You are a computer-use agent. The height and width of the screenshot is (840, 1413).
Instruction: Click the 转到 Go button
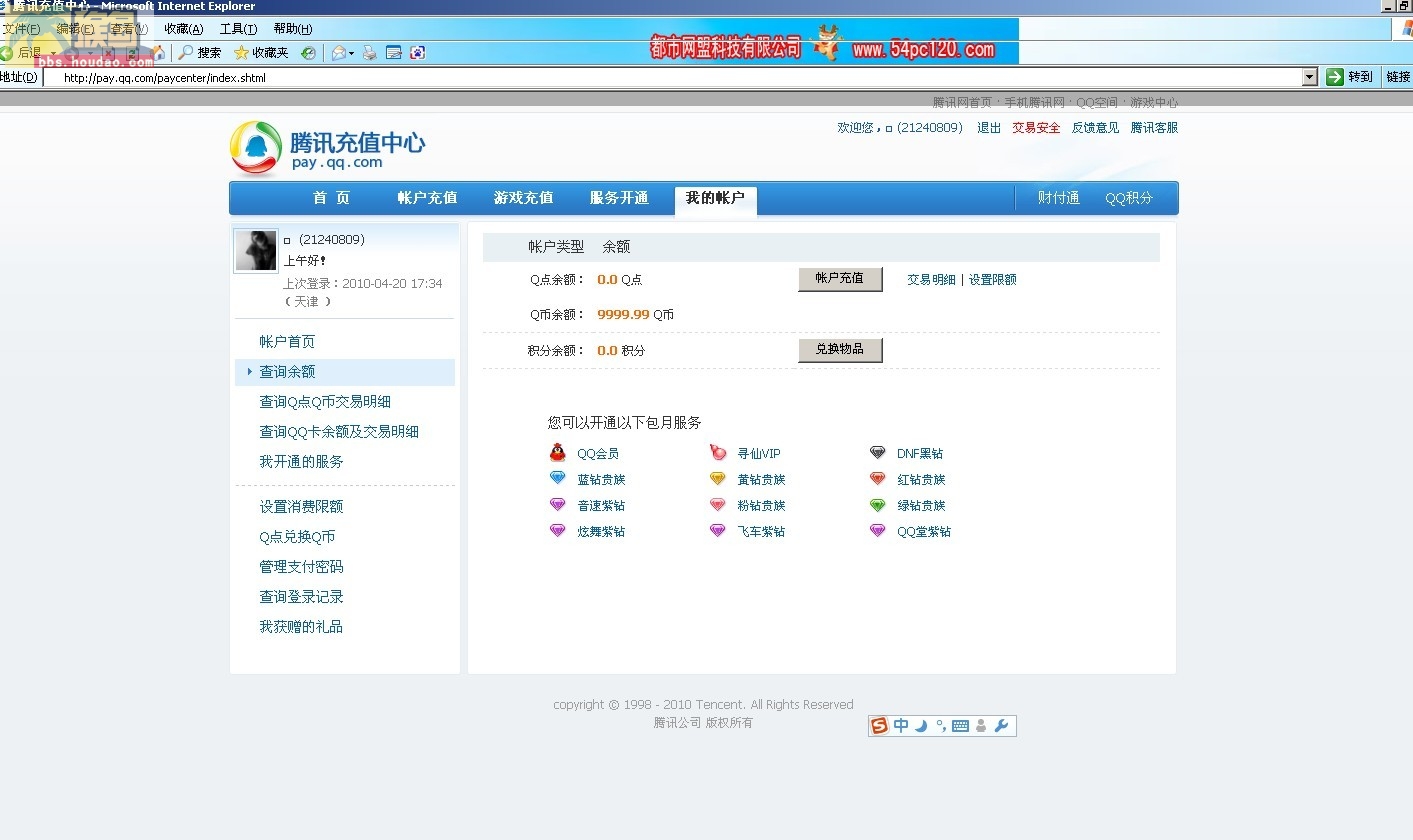(x=1350, y=77)
